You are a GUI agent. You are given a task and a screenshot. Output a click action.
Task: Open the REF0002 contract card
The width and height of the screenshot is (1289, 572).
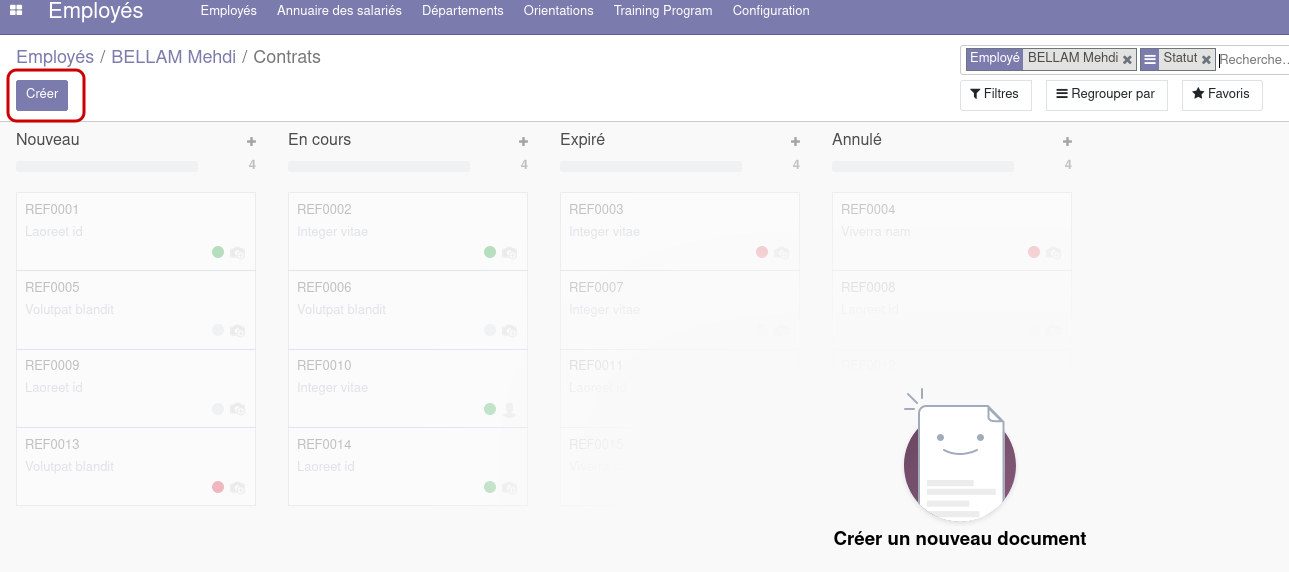pyautogui.click(x=408, y=231)
